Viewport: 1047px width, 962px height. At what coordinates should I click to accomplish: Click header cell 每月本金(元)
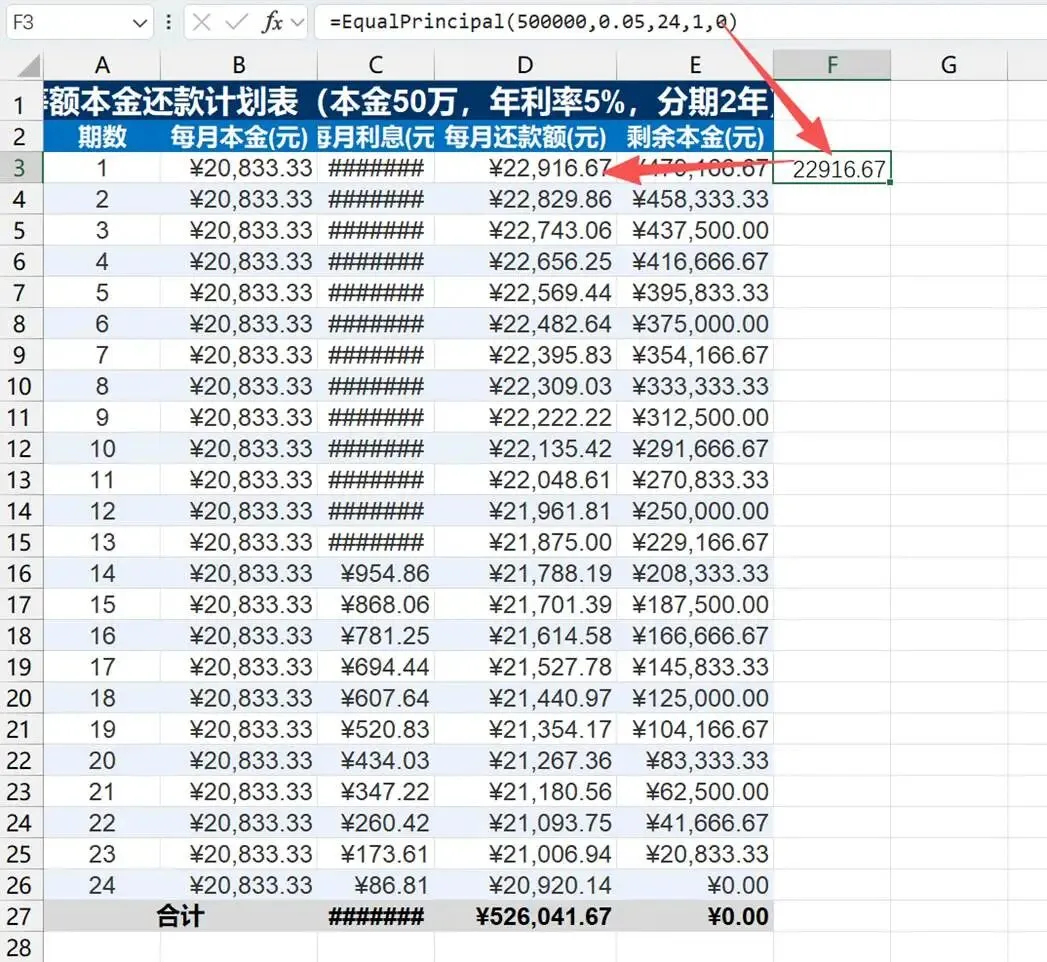pos(238,137)
